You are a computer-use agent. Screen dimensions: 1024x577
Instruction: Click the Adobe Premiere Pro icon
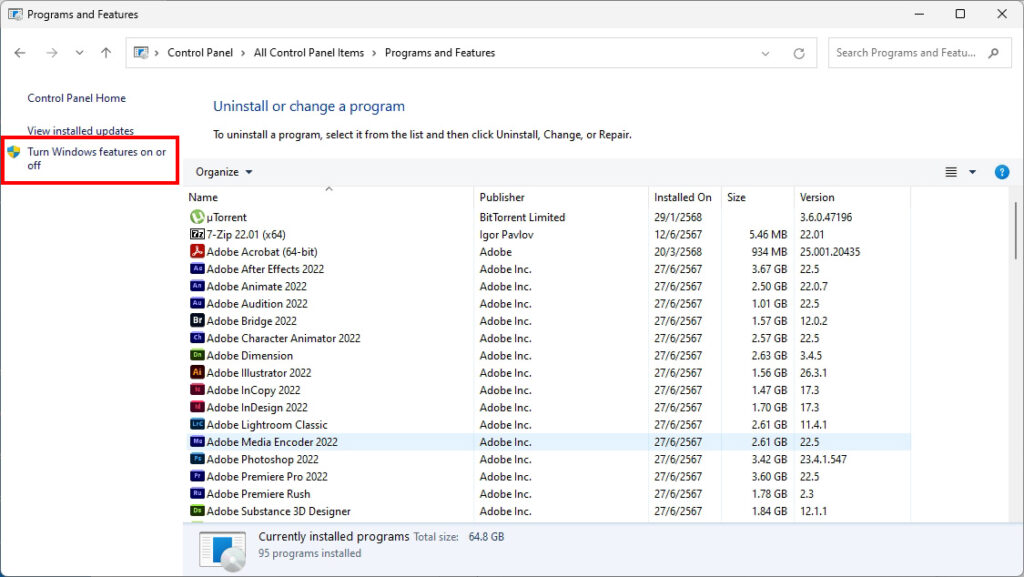click(x=197, y=476)
